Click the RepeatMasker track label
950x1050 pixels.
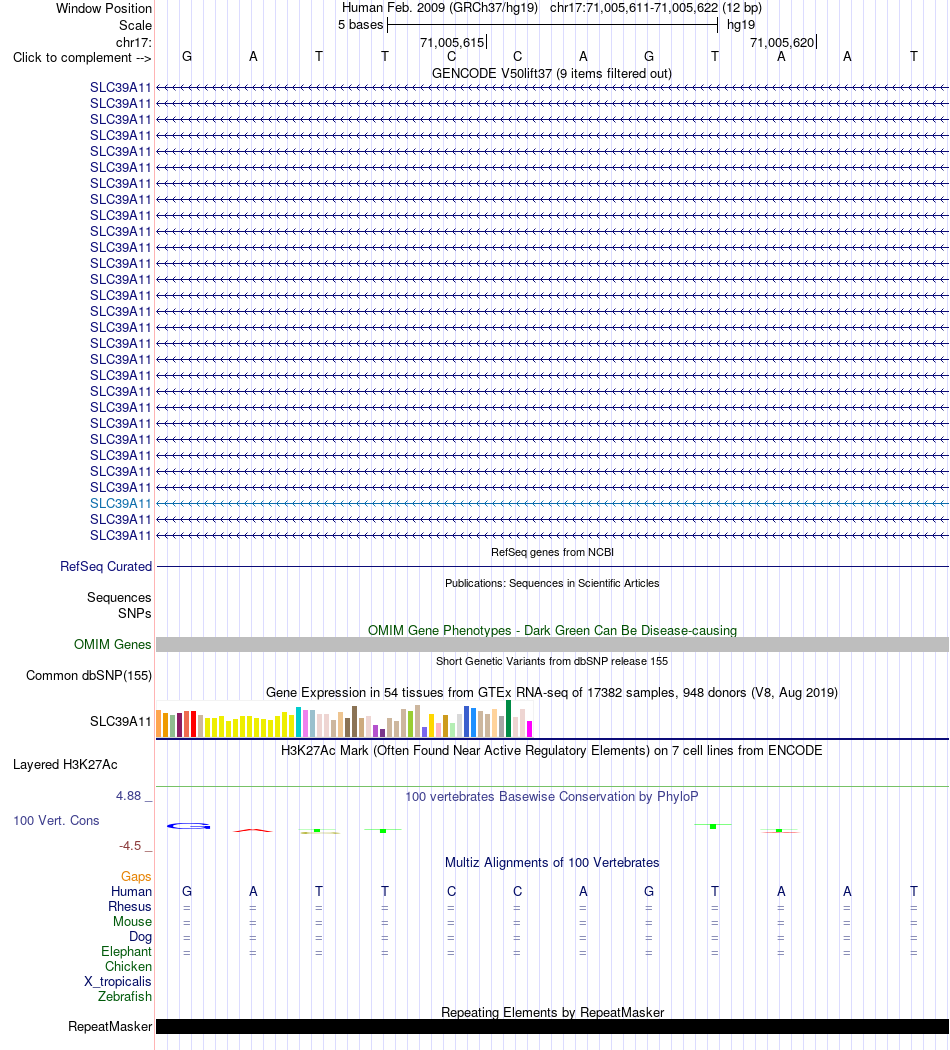pyautogui.click(x=110, y=1027)
